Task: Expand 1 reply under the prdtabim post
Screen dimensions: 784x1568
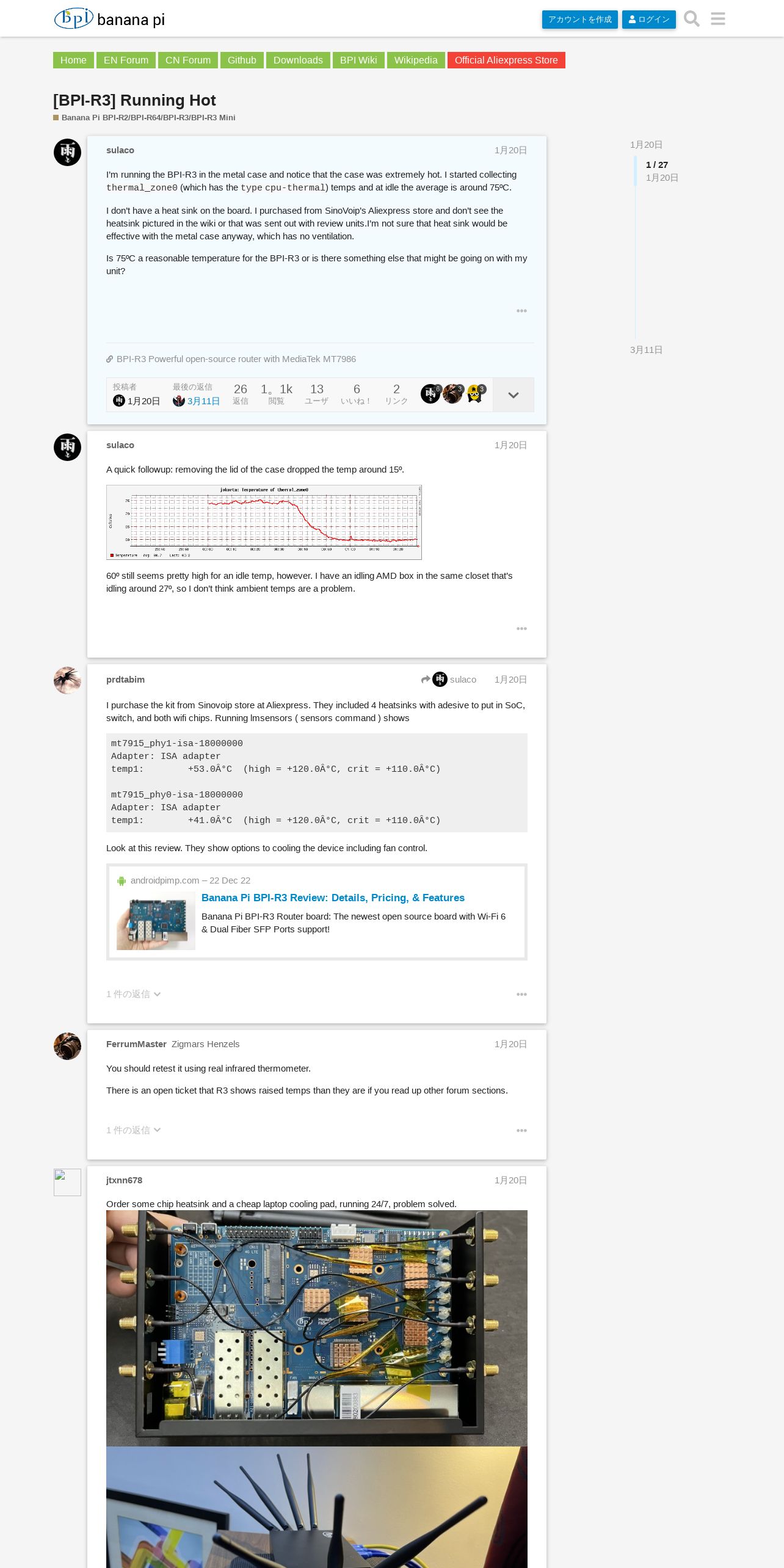Action: (134, 994)
